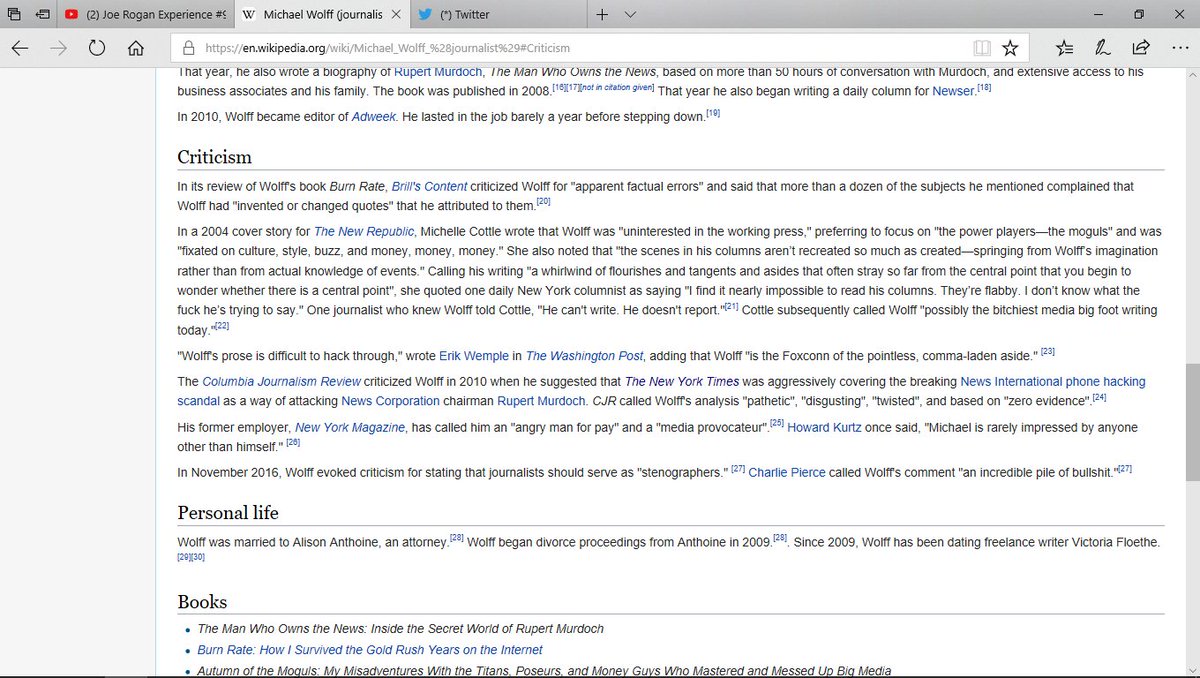The height and width of the screenshot is (678, 1200).
Task: Expand the tab previews chevron
Action: coord(630,15)
